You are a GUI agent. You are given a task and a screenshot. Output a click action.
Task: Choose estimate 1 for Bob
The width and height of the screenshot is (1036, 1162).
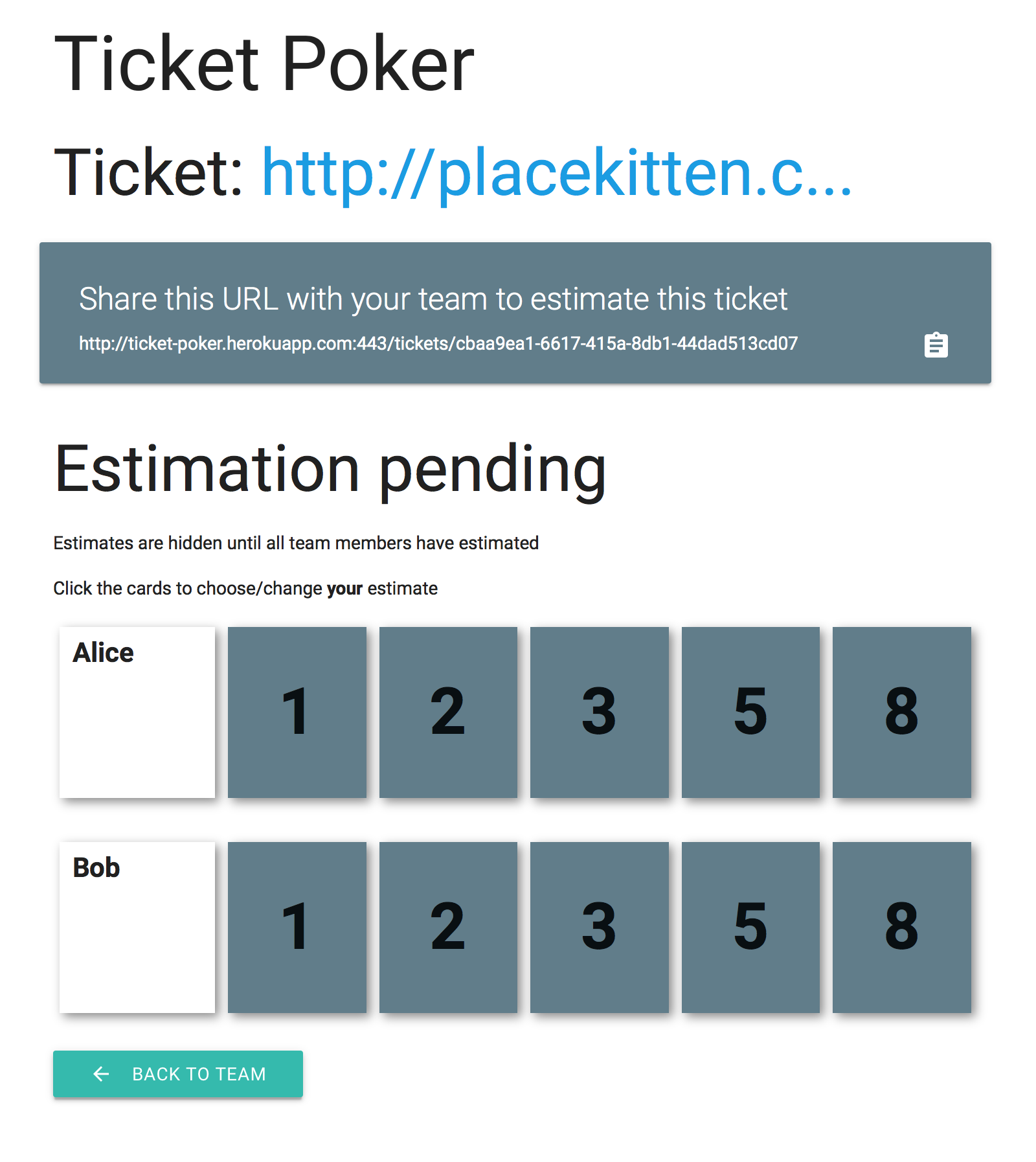point(297,927)
